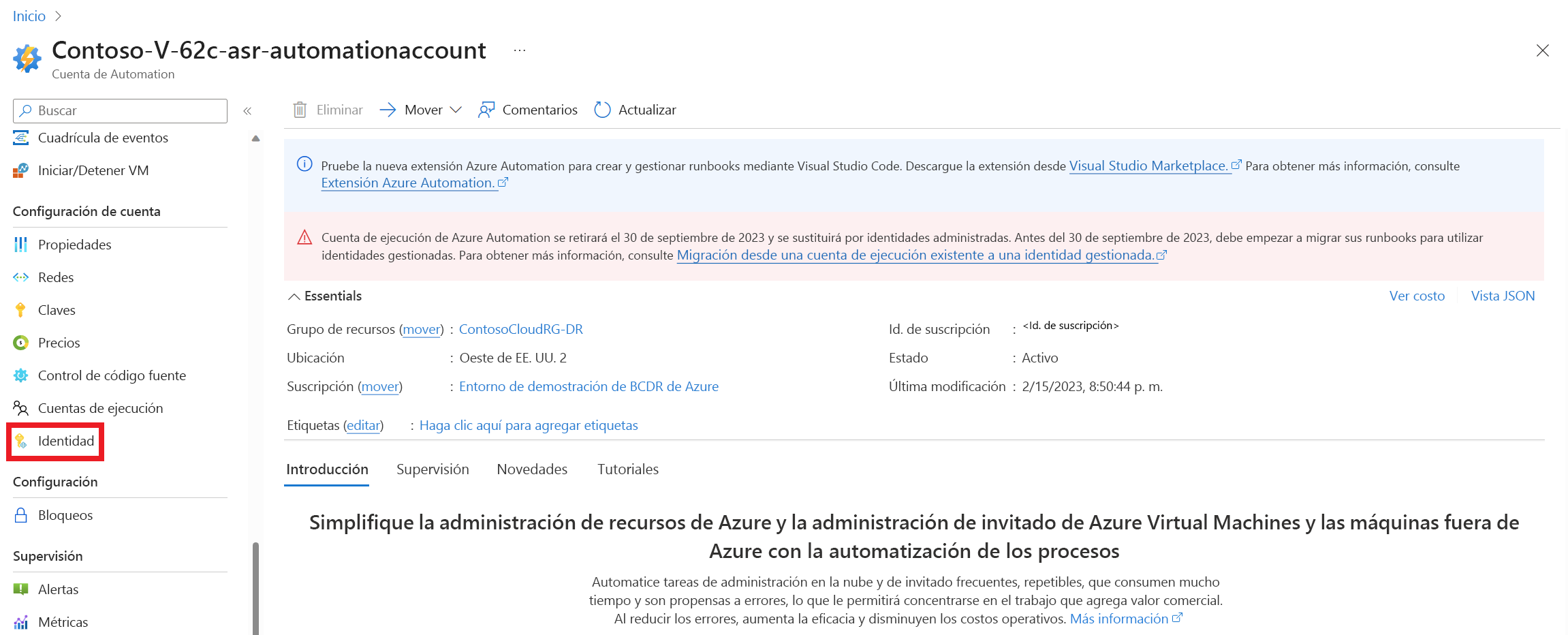Open Entorno de demostración de BCDR de Azure
The image size is (1568, 635).
click(589, 386)
